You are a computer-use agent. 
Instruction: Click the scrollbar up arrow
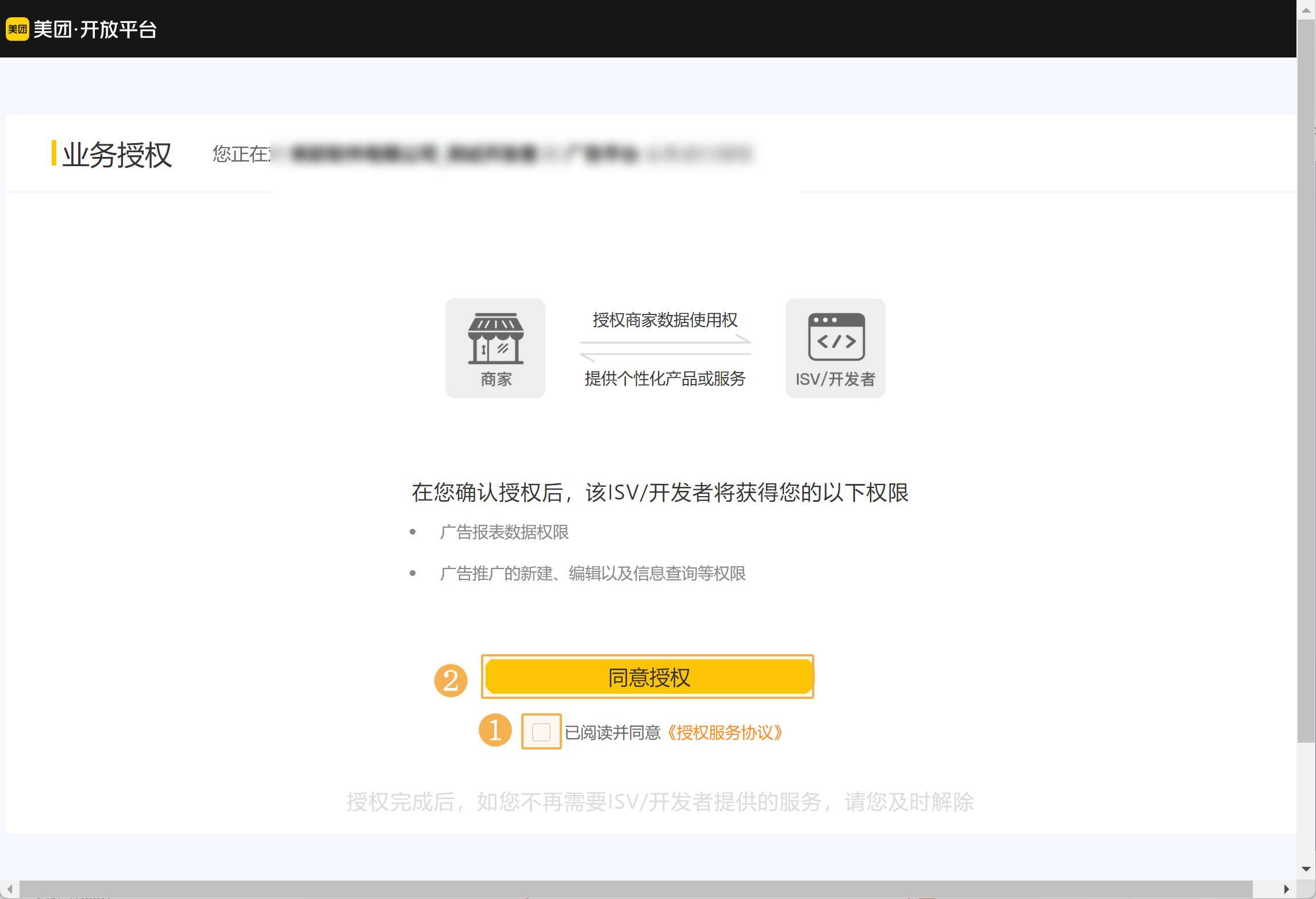(1305, 10)
